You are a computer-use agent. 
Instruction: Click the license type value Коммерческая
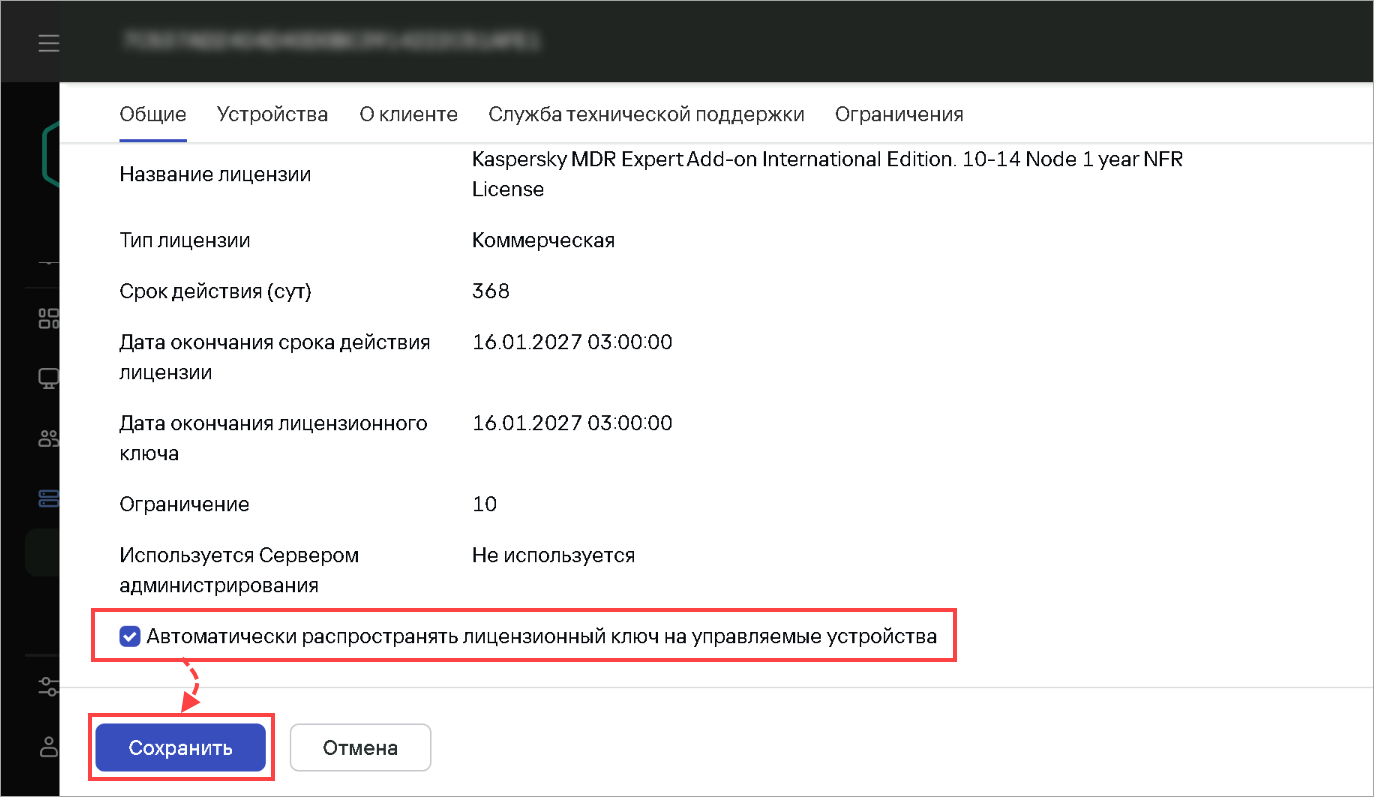pyautogui.click(x=543, y=240)
